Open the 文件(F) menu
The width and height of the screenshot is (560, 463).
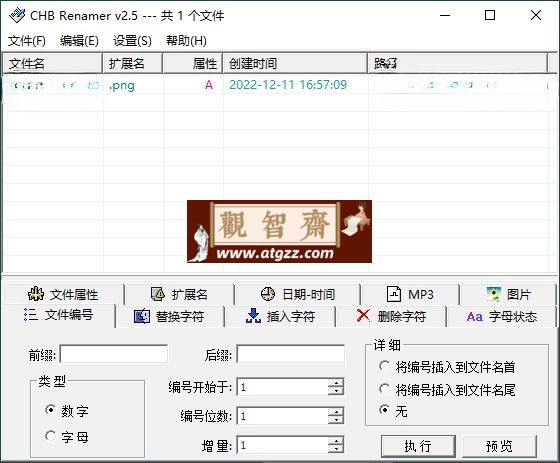27,41
